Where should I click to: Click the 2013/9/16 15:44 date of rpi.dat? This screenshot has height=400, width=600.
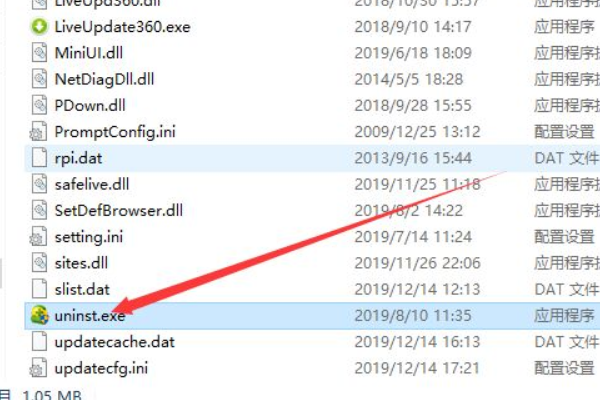point(412,158)
